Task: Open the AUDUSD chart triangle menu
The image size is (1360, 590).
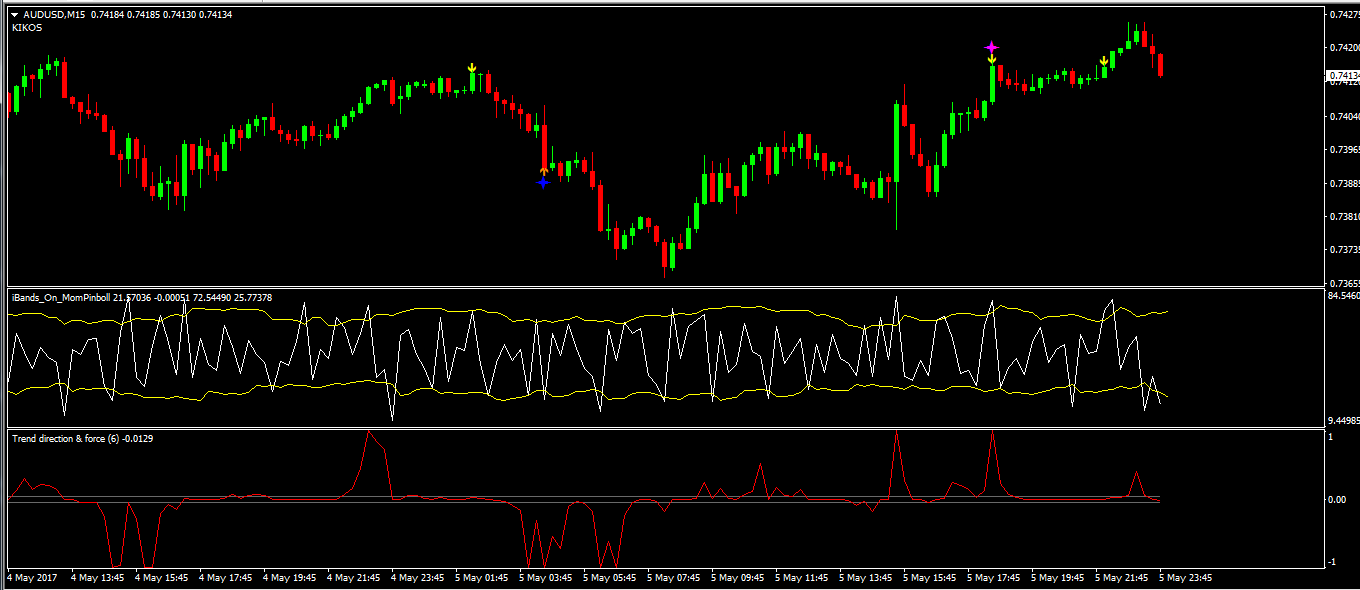Action: pos(14,15)
